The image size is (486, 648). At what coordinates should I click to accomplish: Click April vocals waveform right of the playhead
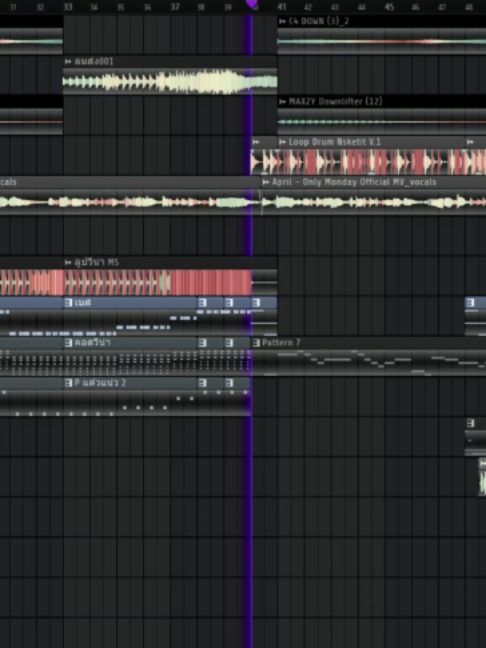point(374,202)
